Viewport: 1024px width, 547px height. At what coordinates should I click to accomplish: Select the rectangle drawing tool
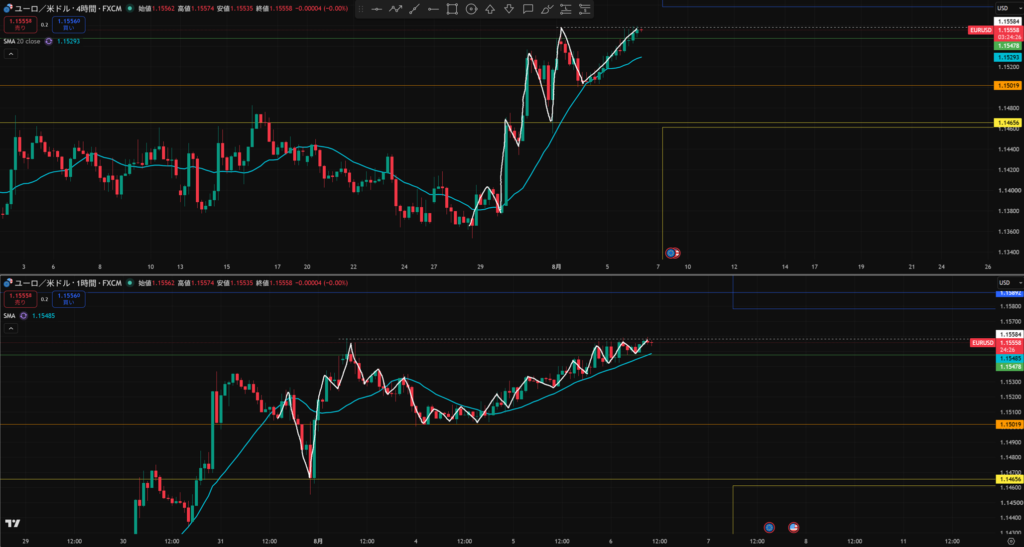452,9
